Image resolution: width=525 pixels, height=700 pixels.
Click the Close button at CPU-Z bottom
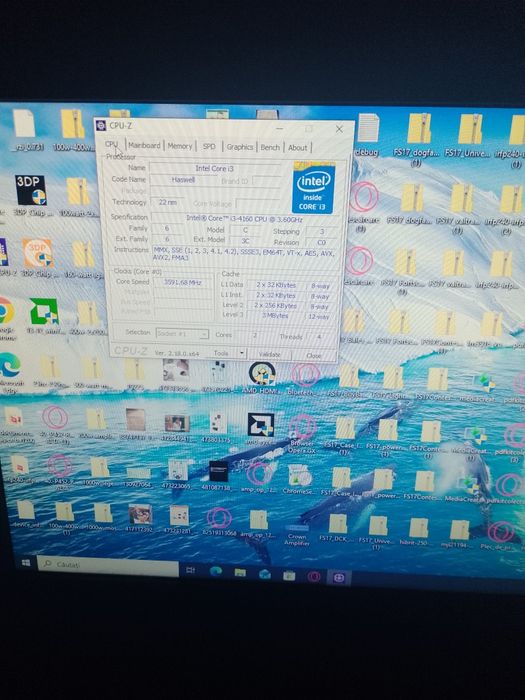click(x=314, y=355)
